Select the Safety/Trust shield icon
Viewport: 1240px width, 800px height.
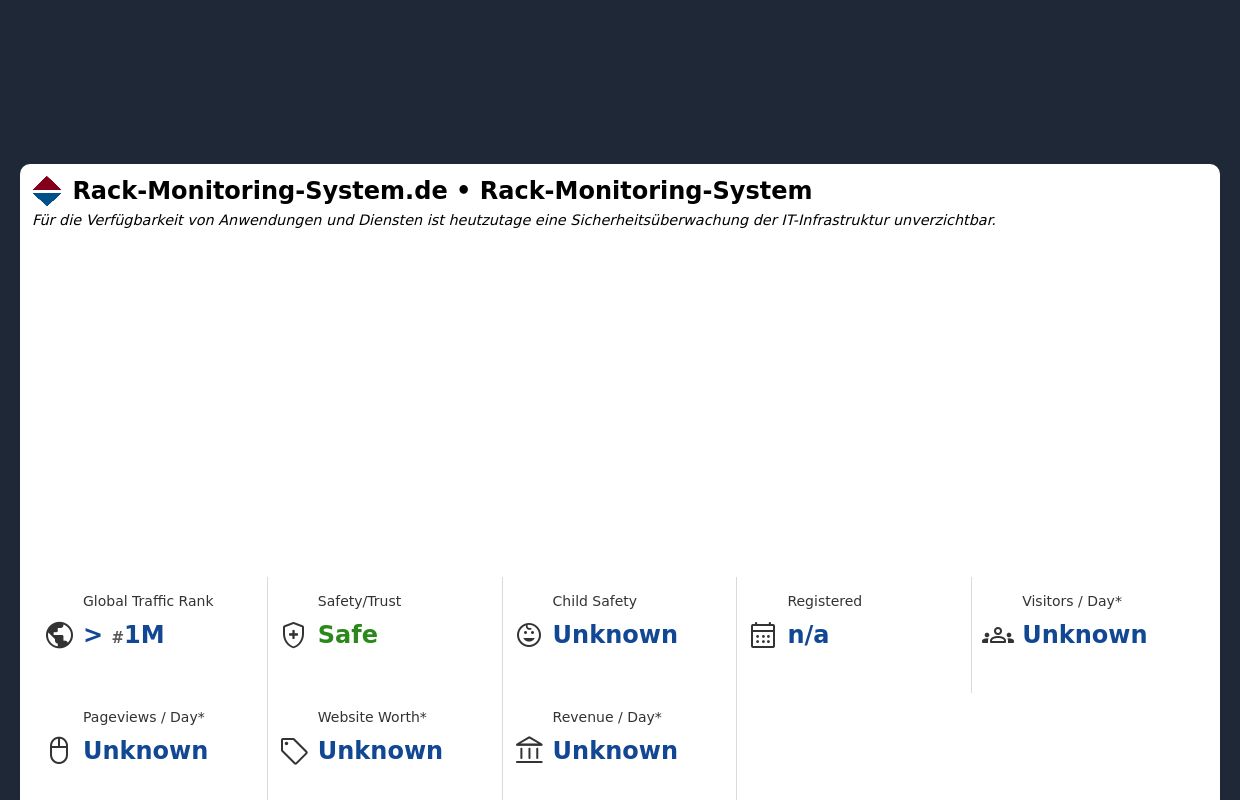pos(293,634)
